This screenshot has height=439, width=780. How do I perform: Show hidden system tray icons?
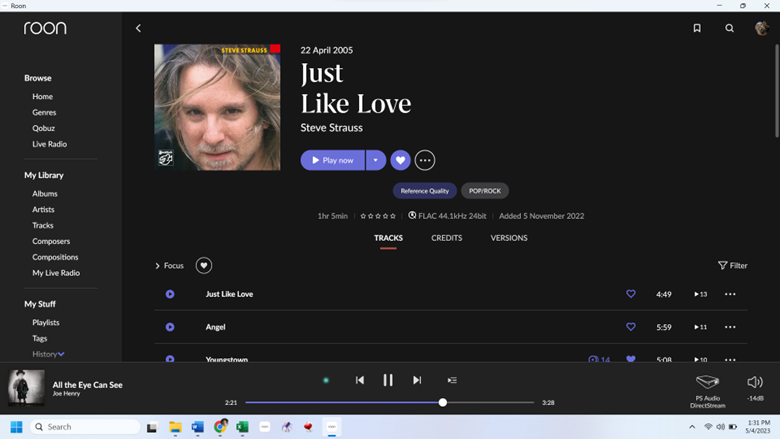(692, 427)
